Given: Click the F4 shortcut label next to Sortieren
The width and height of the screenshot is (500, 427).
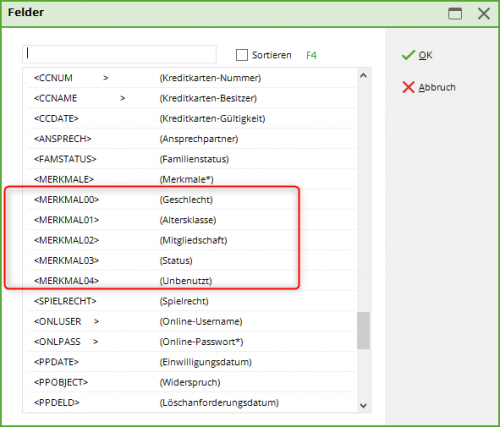Looking at the screenshot, I should tap(311, 55).
